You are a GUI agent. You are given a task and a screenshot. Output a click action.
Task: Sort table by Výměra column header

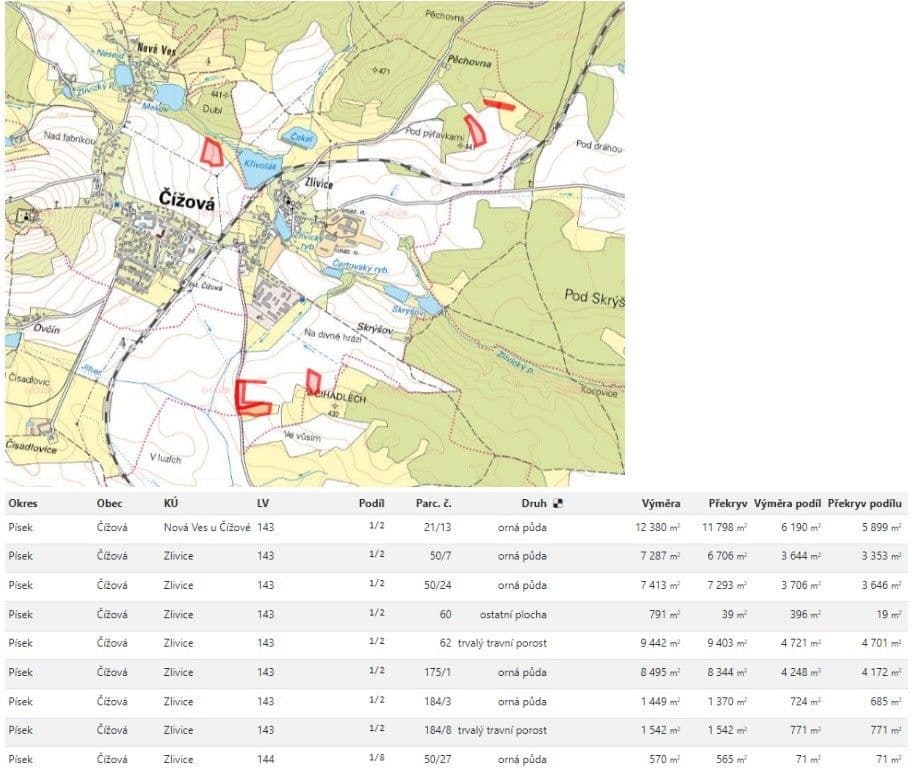click(x=661, y=503)
